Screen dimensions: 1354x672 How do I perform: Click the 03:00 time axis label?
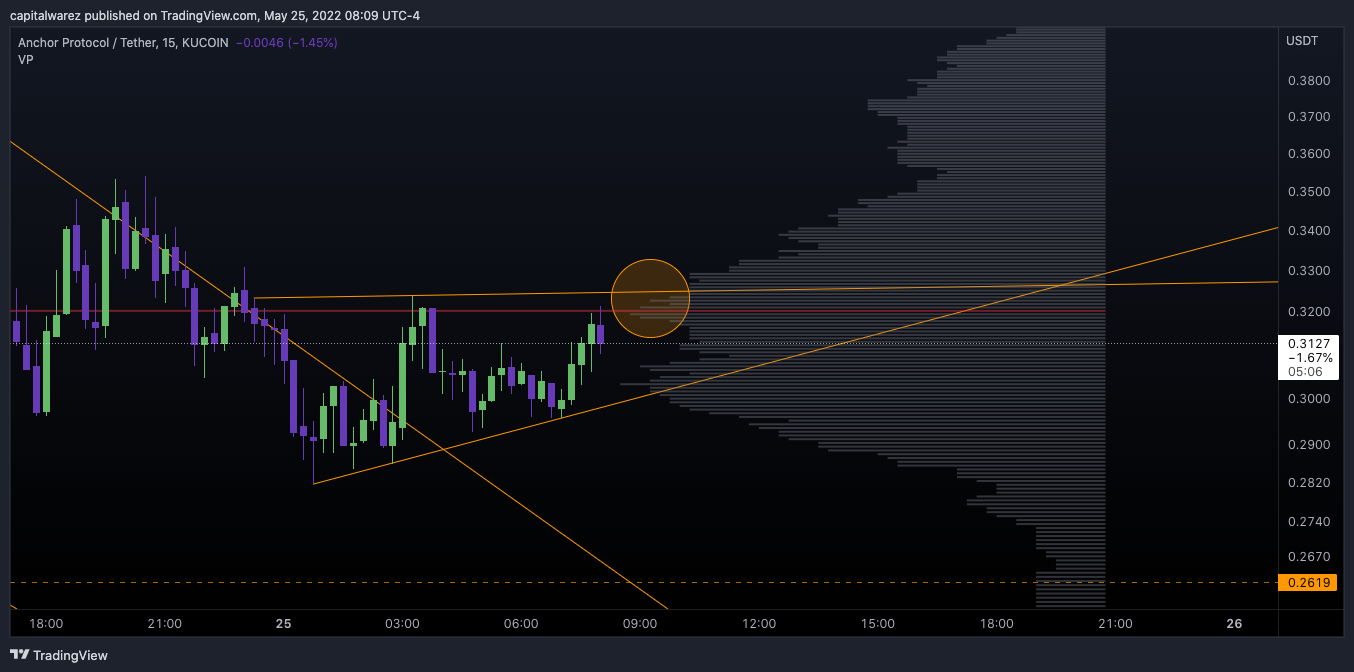point(403,624)
